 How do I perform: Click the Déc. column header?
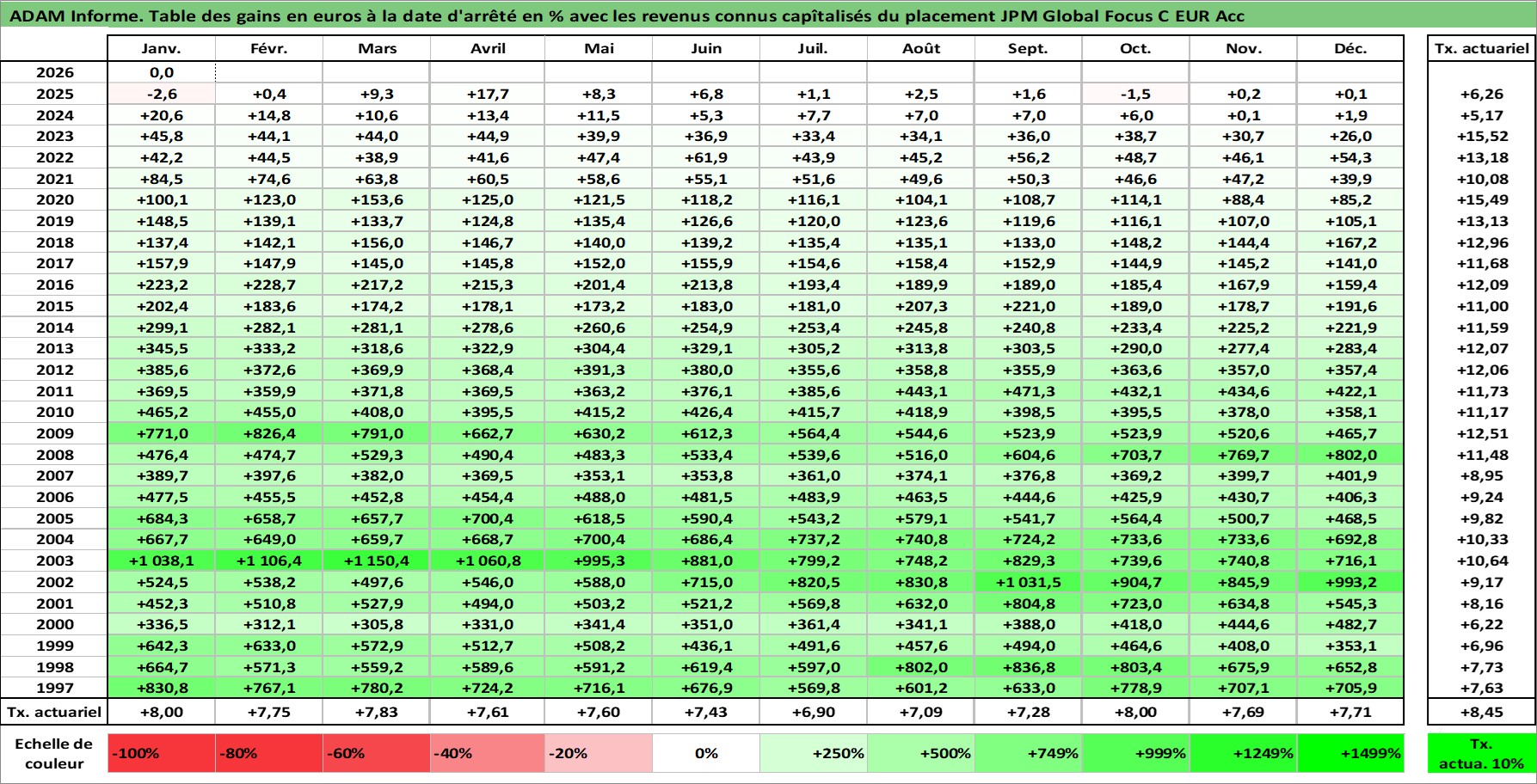pyautogui.click(x=1350, y=48)
